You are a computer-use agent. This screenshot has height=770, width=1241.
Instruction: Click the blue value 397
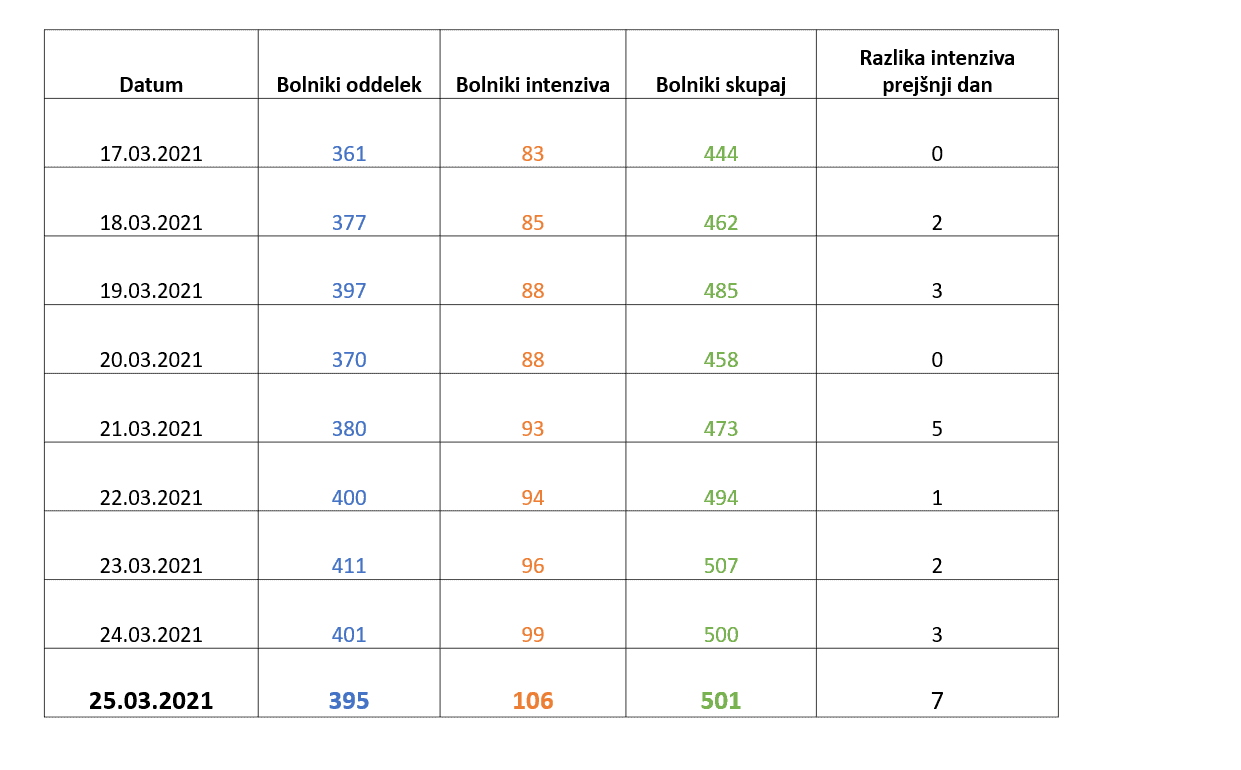(349, 291)
